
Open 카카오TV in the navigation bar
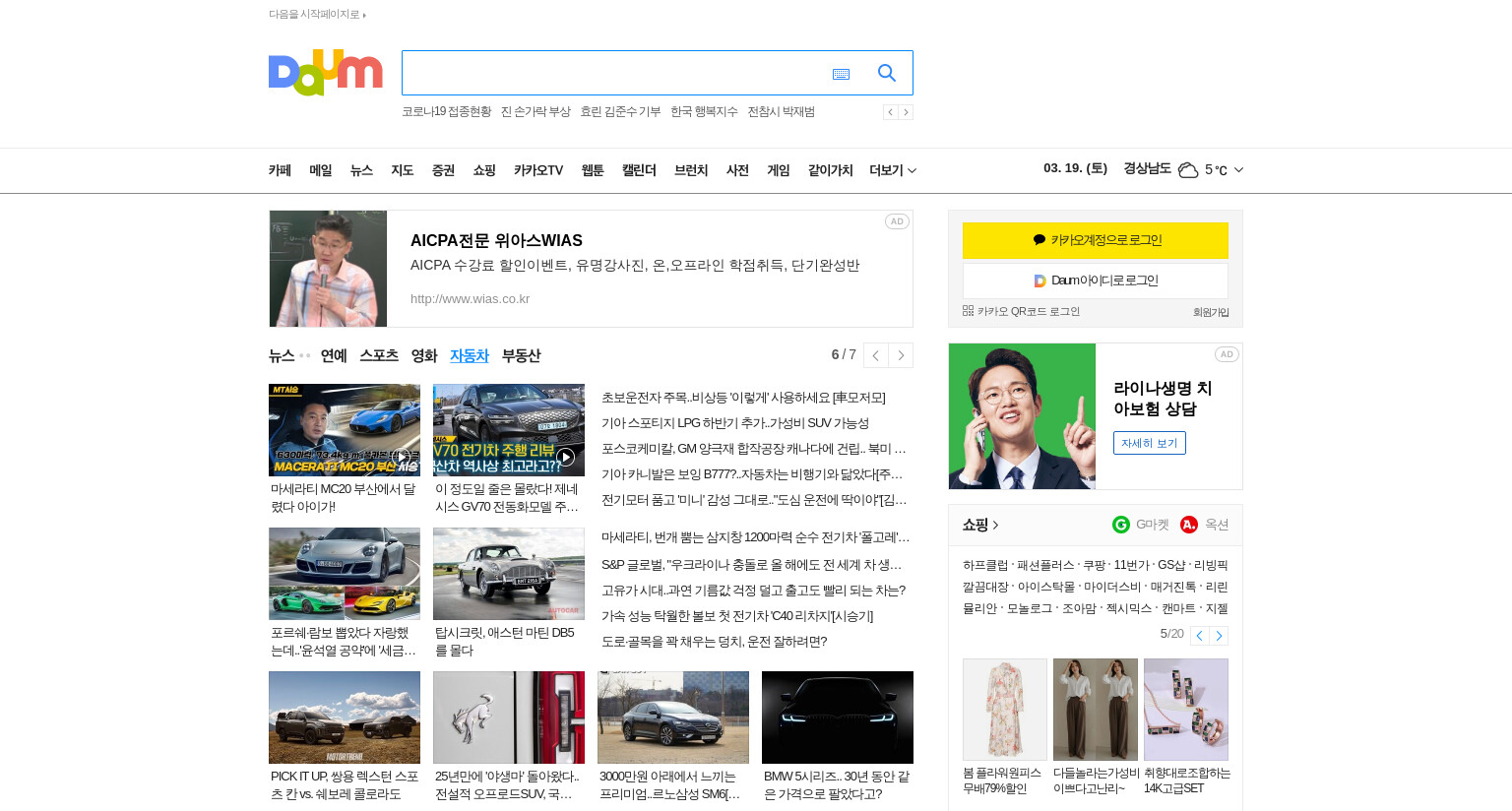[538, 170]
